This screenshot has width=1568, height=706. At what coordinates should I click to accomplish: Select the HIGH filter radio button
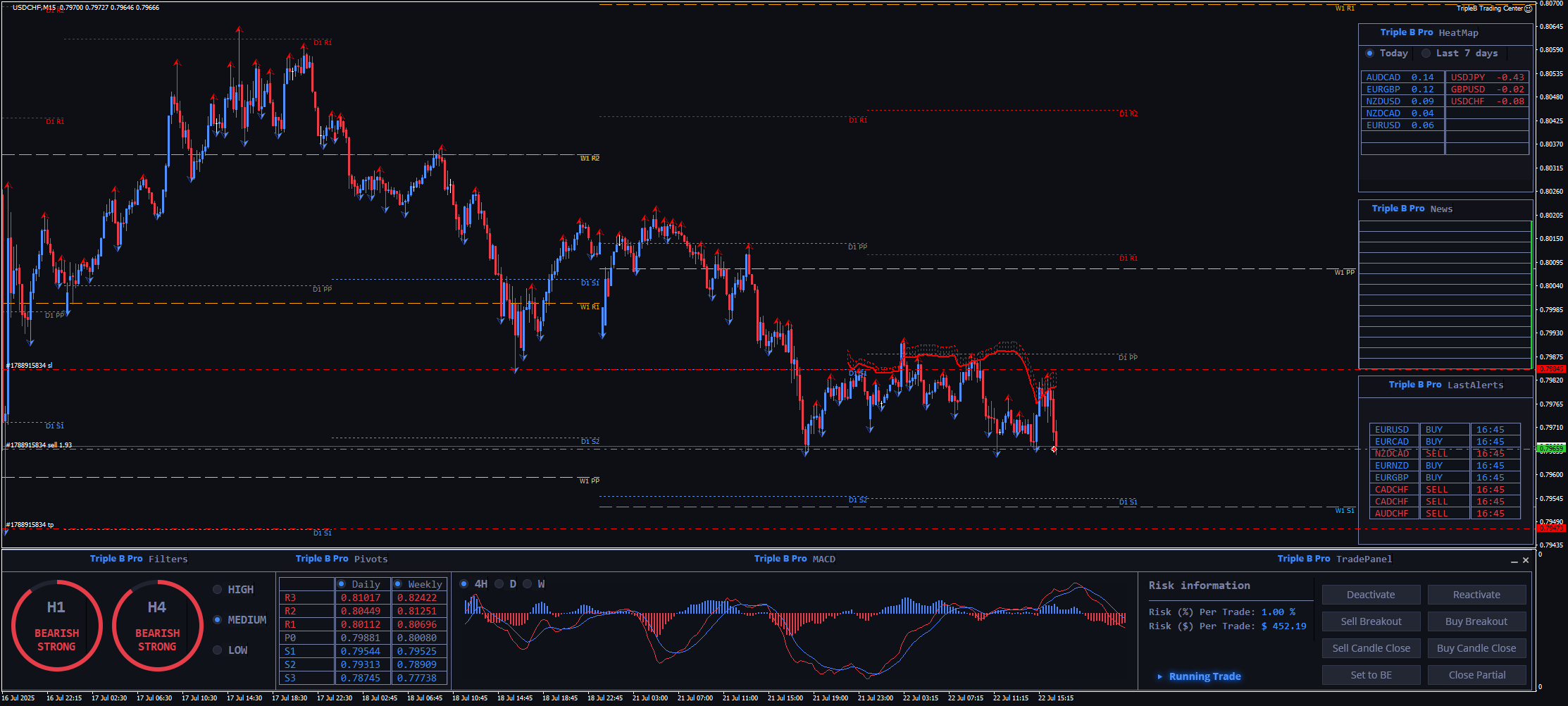coord(218,590)
